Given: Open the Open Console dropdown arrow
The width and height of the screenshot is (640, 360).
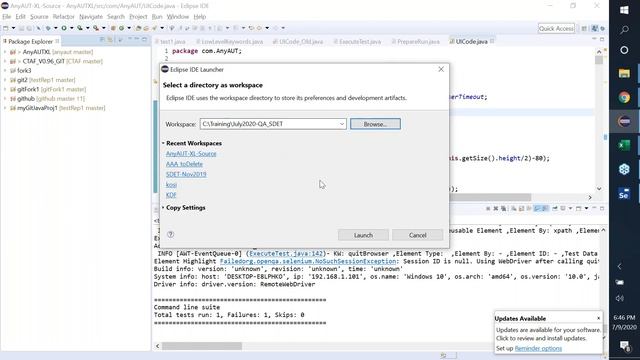Looking at the screenshot, I should tap(587, 209).
